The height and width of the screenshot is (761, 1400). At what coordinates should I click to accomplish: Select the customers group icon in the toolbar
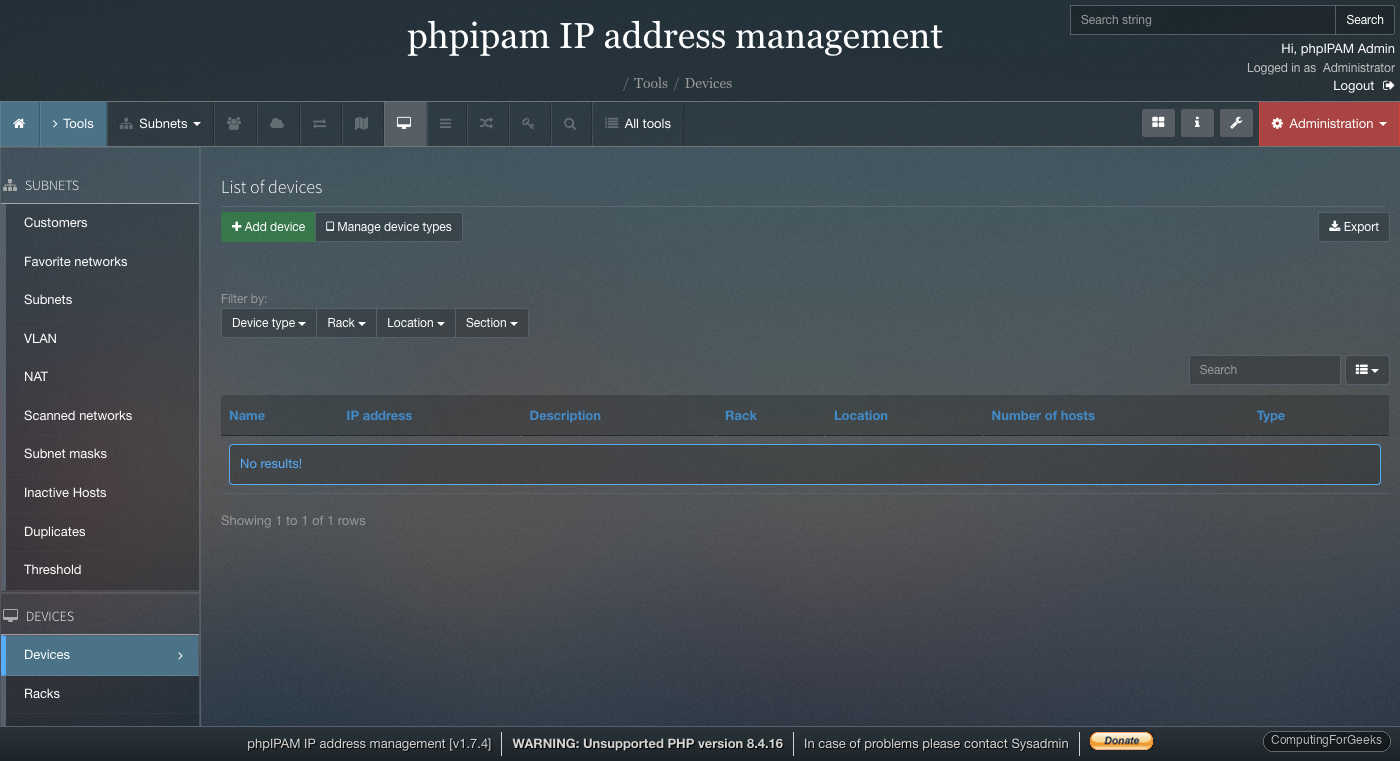click(234, 123)
